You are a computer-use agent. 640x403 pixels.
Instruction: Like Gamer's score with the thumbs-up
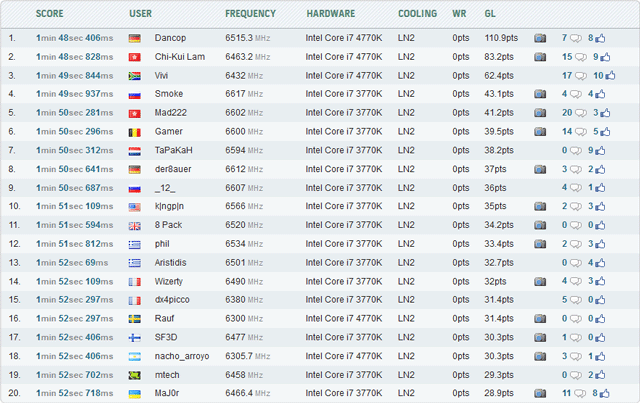pos(607,131)
